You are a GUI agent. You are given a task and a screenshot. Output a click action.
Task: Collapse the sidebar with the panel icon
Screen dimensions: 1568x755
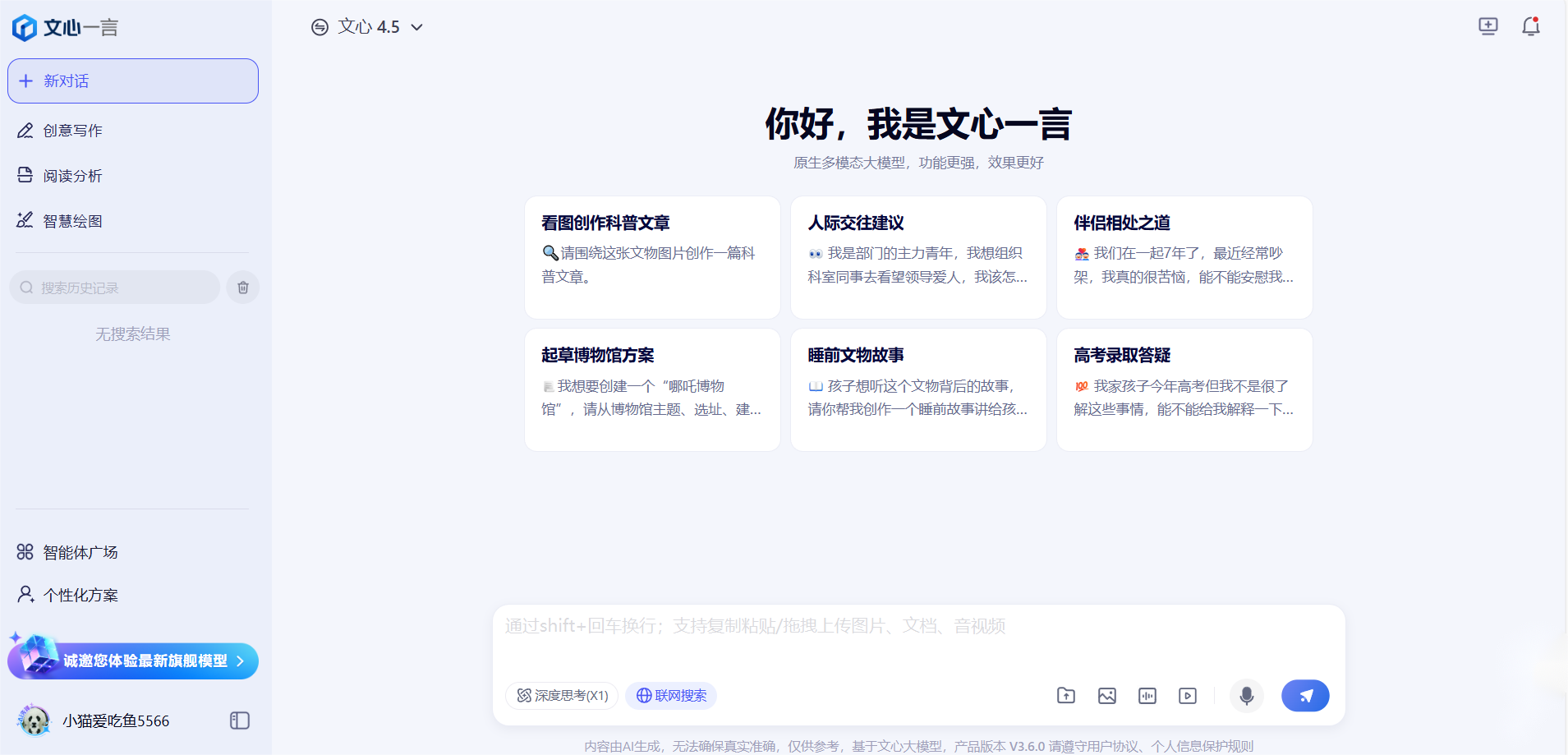point(240,720)
